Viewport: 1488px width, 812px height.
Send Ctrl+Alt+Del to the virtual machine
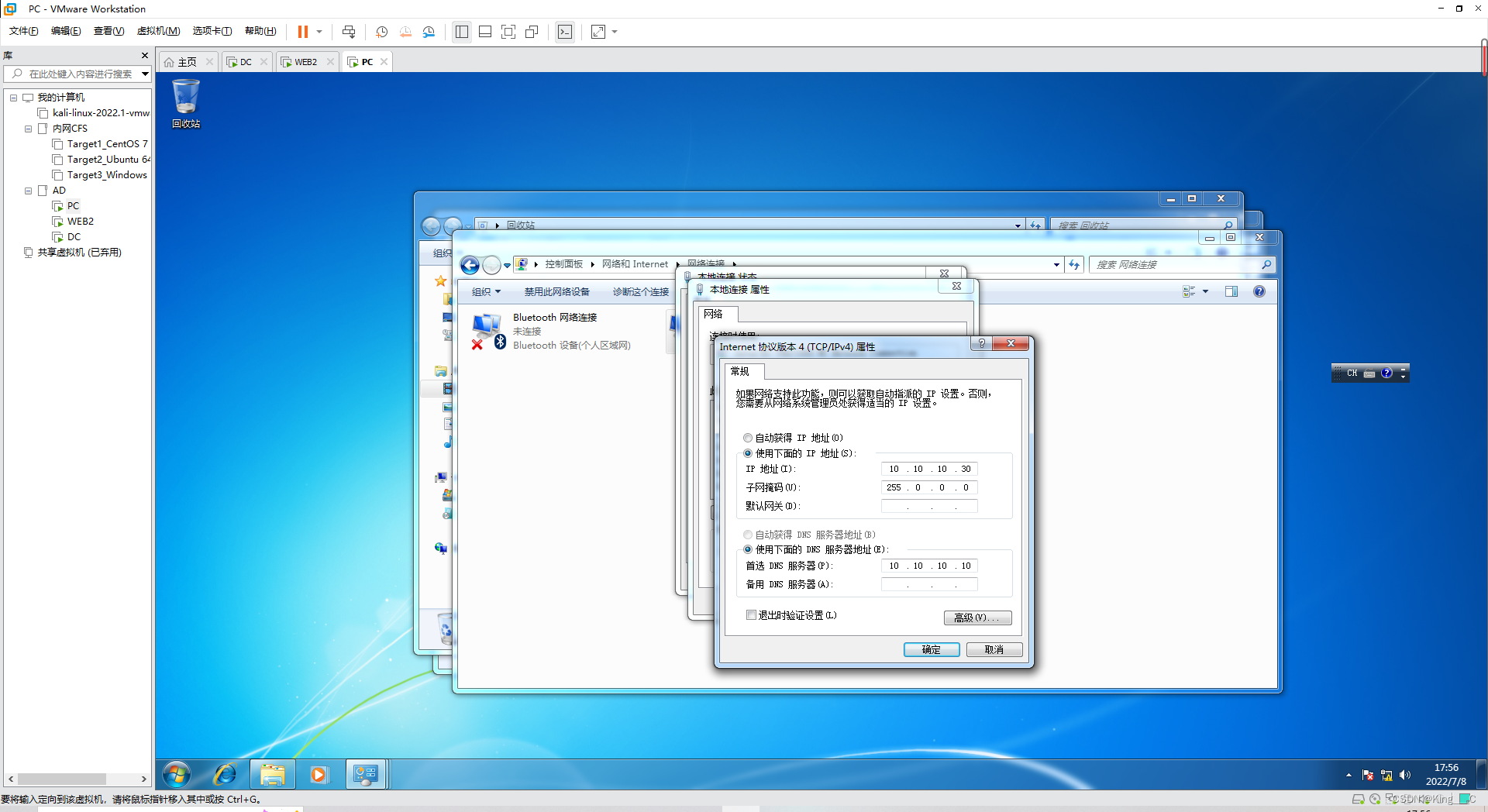click(349, 32)
